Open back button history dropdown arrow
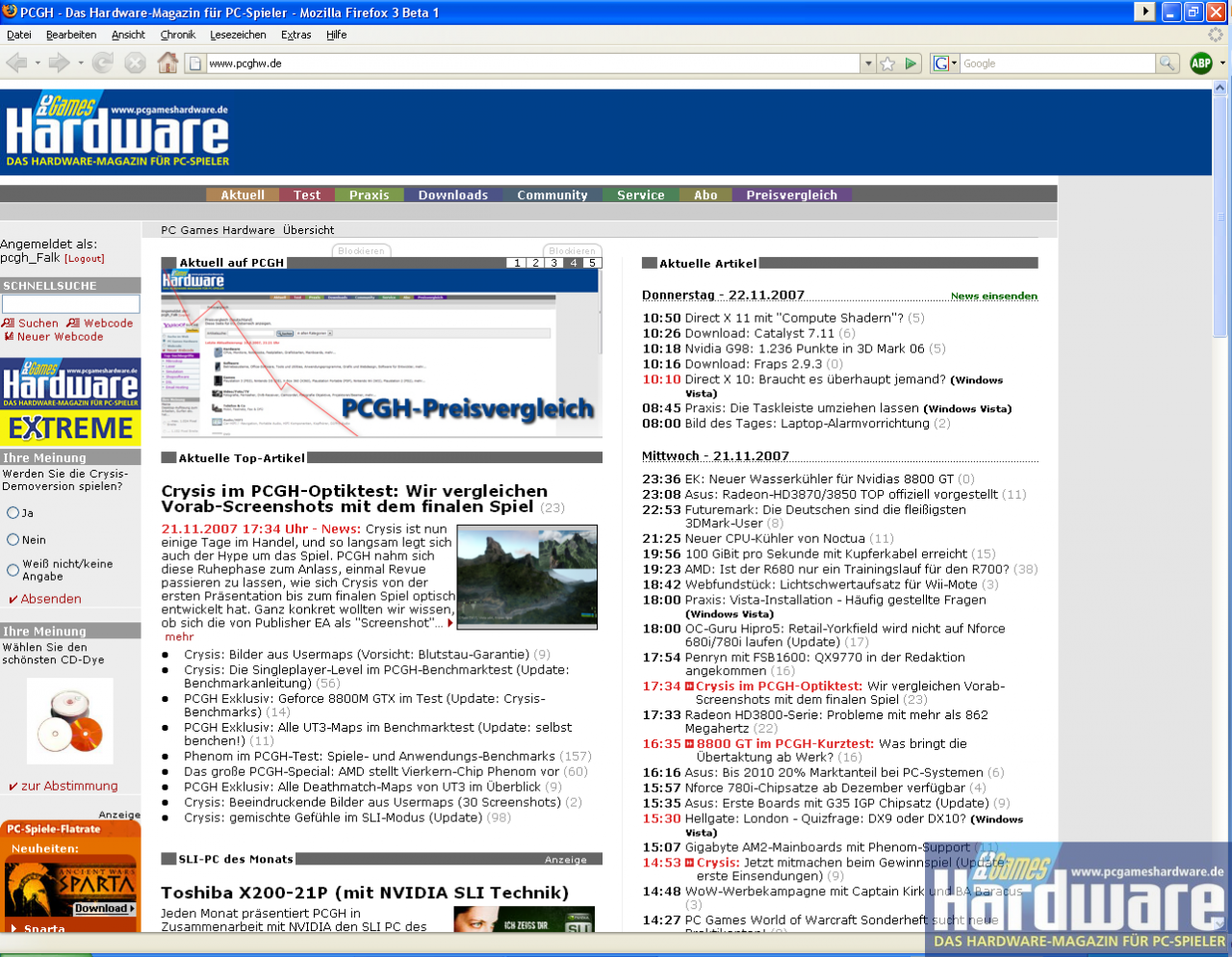 tap(38, 64)
